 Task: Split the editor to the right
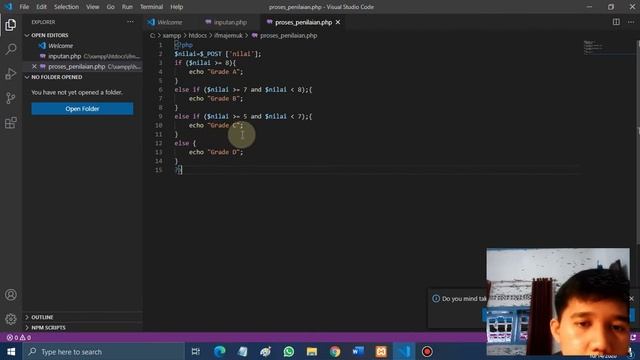pos(616,22)
